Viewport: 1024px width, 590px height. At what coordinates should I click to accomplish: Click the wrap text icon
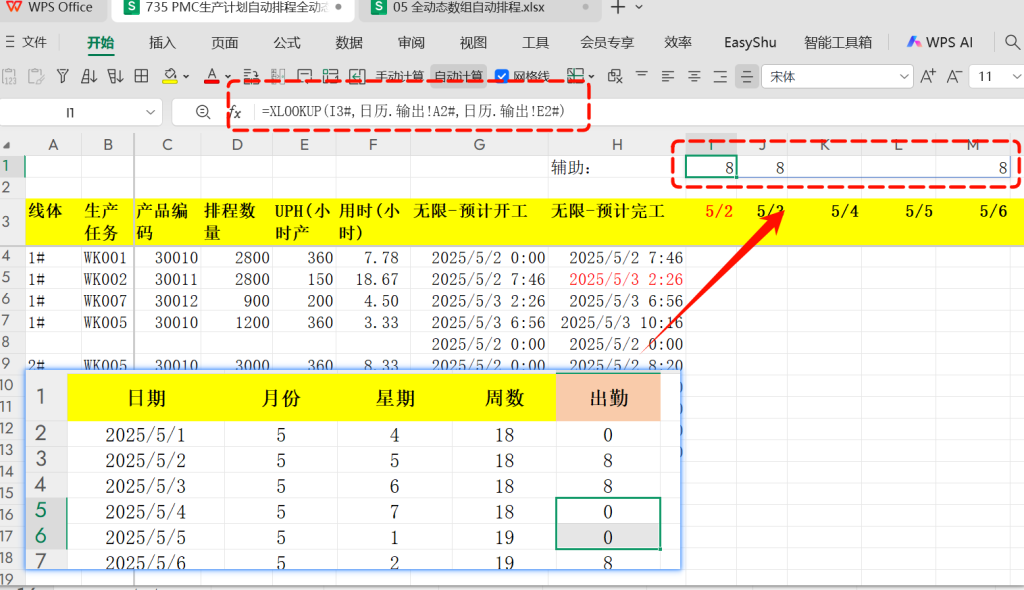(251, 76)
